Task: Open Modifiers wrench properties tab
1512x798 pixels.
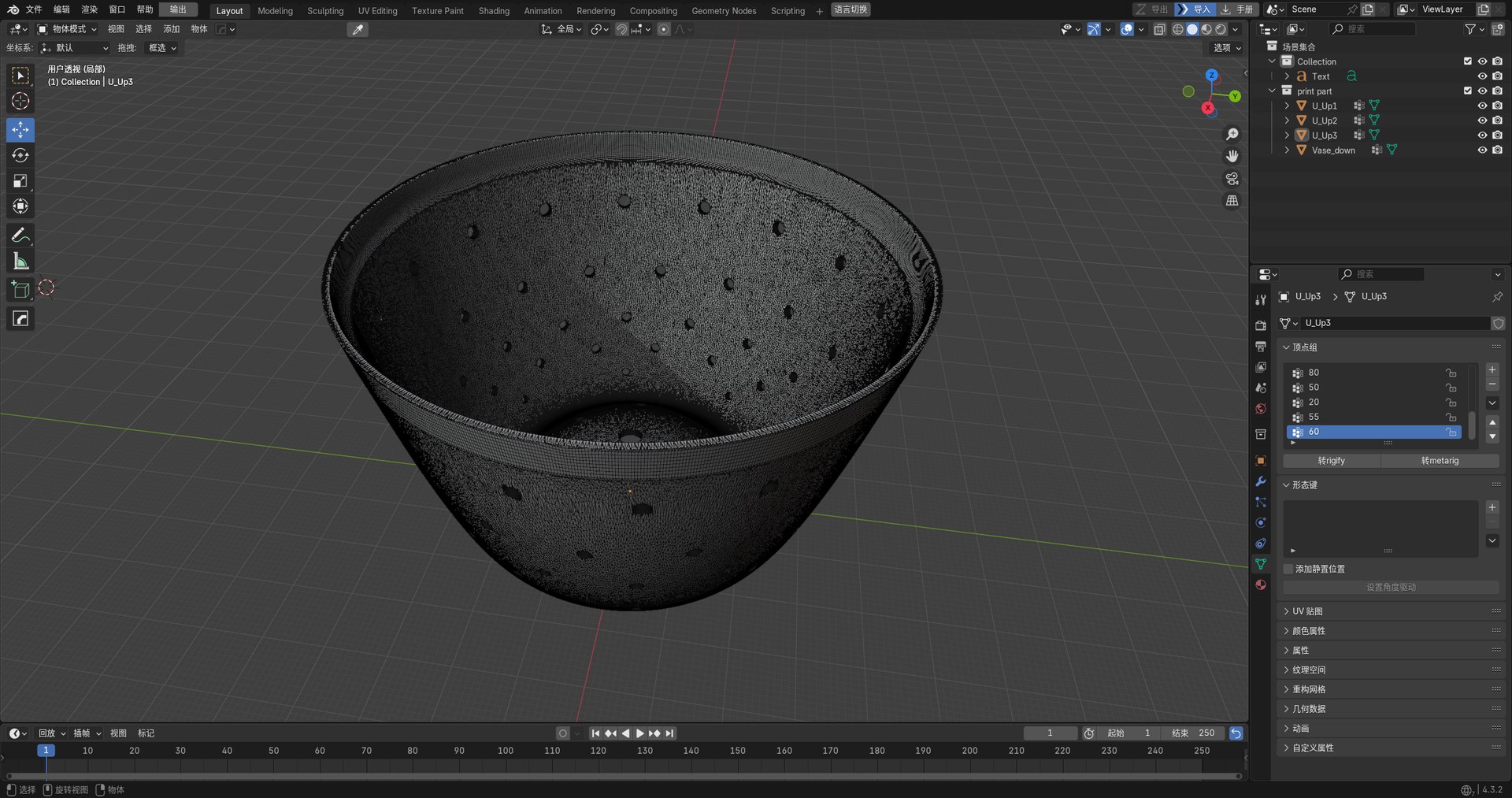Action: 1261,481
